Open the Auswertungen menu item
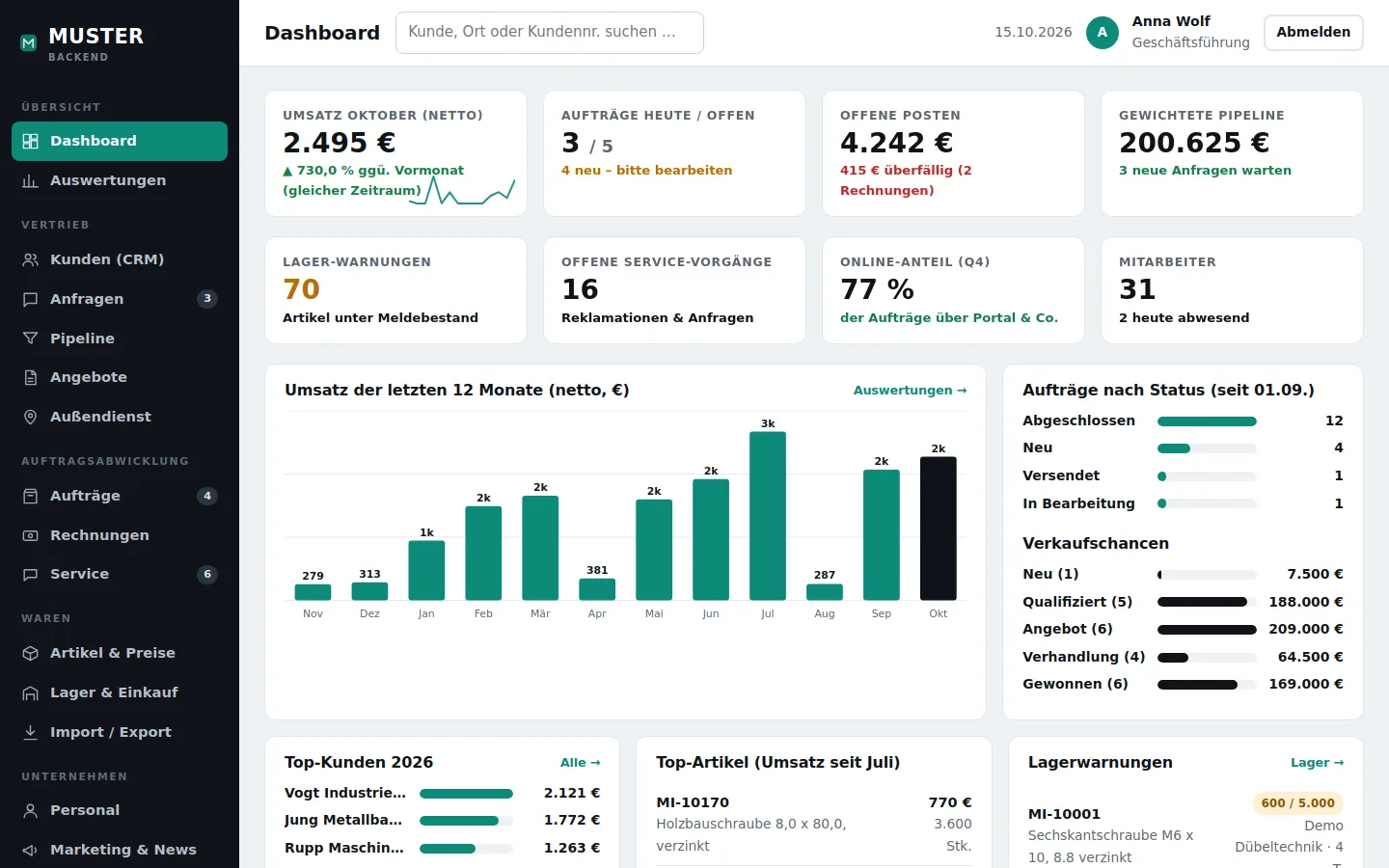1389x868 pixels. click(120, 180)
